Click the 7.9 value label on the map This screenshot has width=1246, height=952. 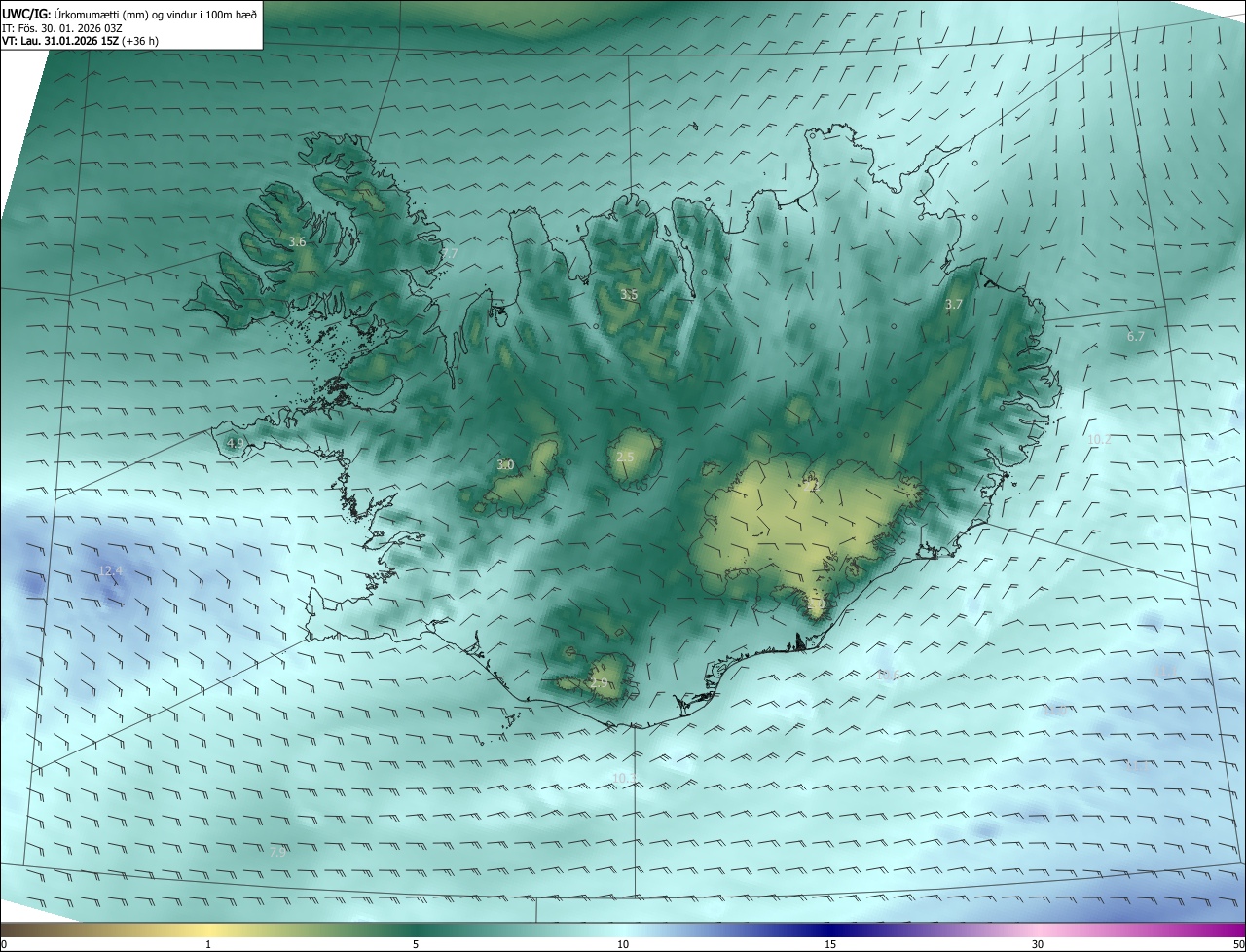[277, 852]
